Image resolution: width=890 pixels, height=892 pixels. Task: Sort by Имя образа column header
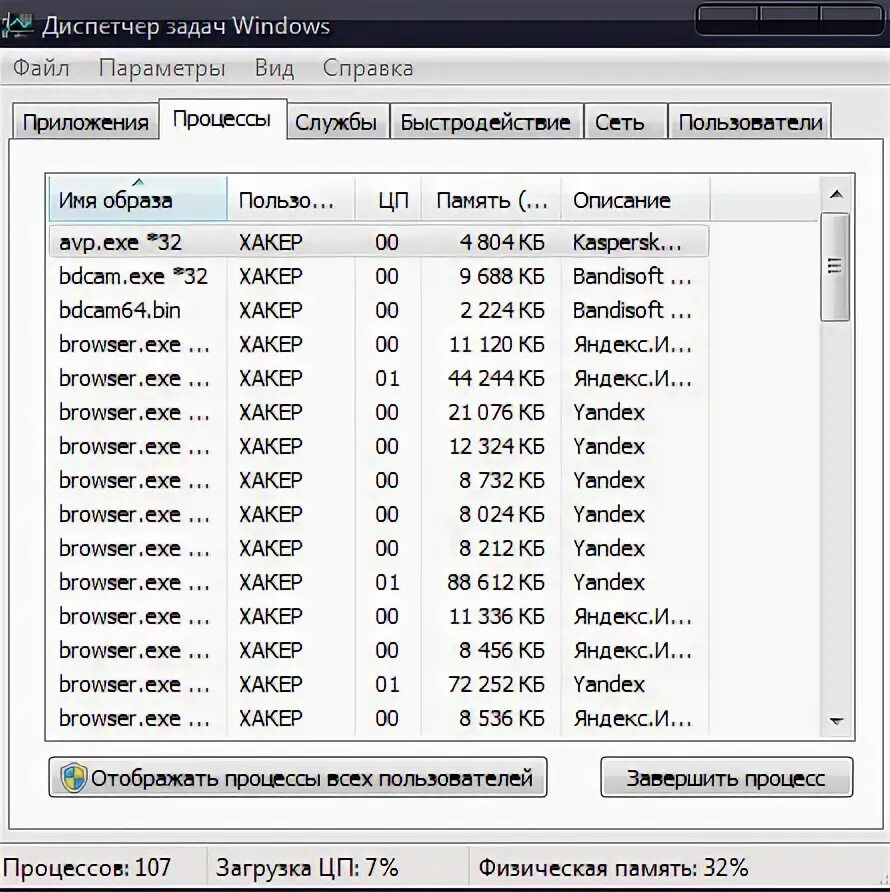[138, 199]
